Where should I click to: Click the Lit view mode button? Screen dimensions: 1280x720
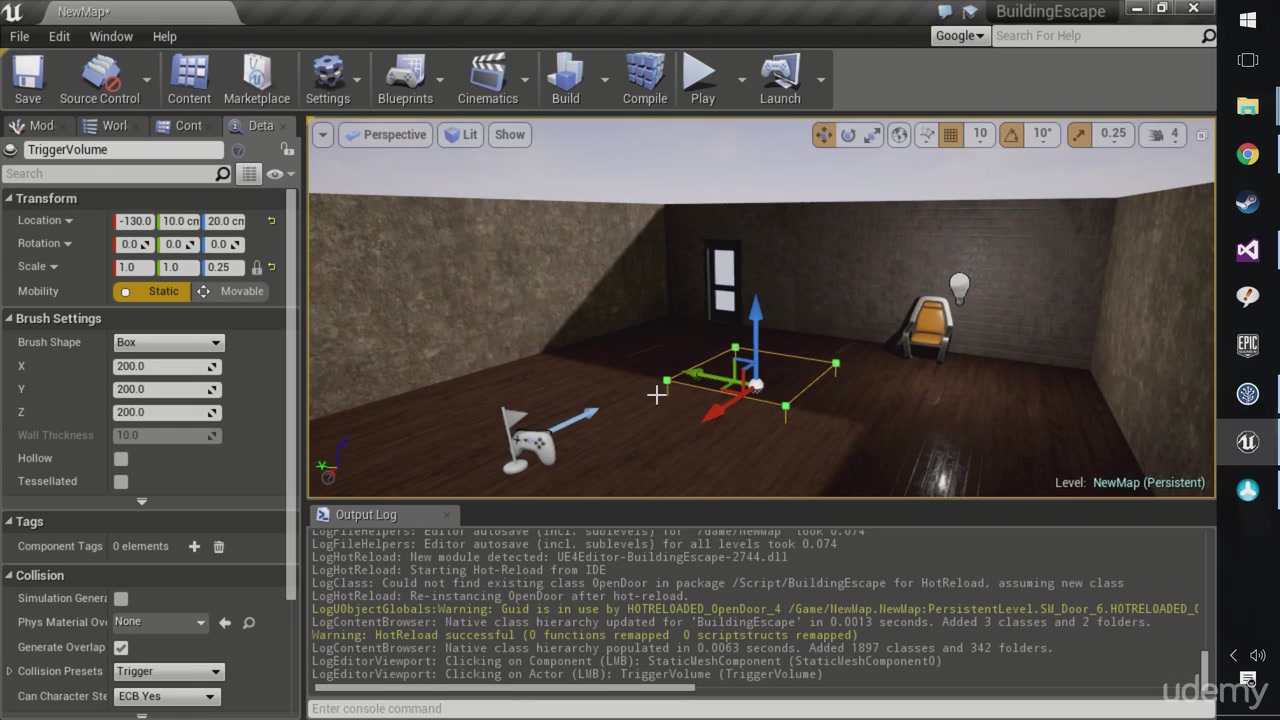[x=461, y=134]
